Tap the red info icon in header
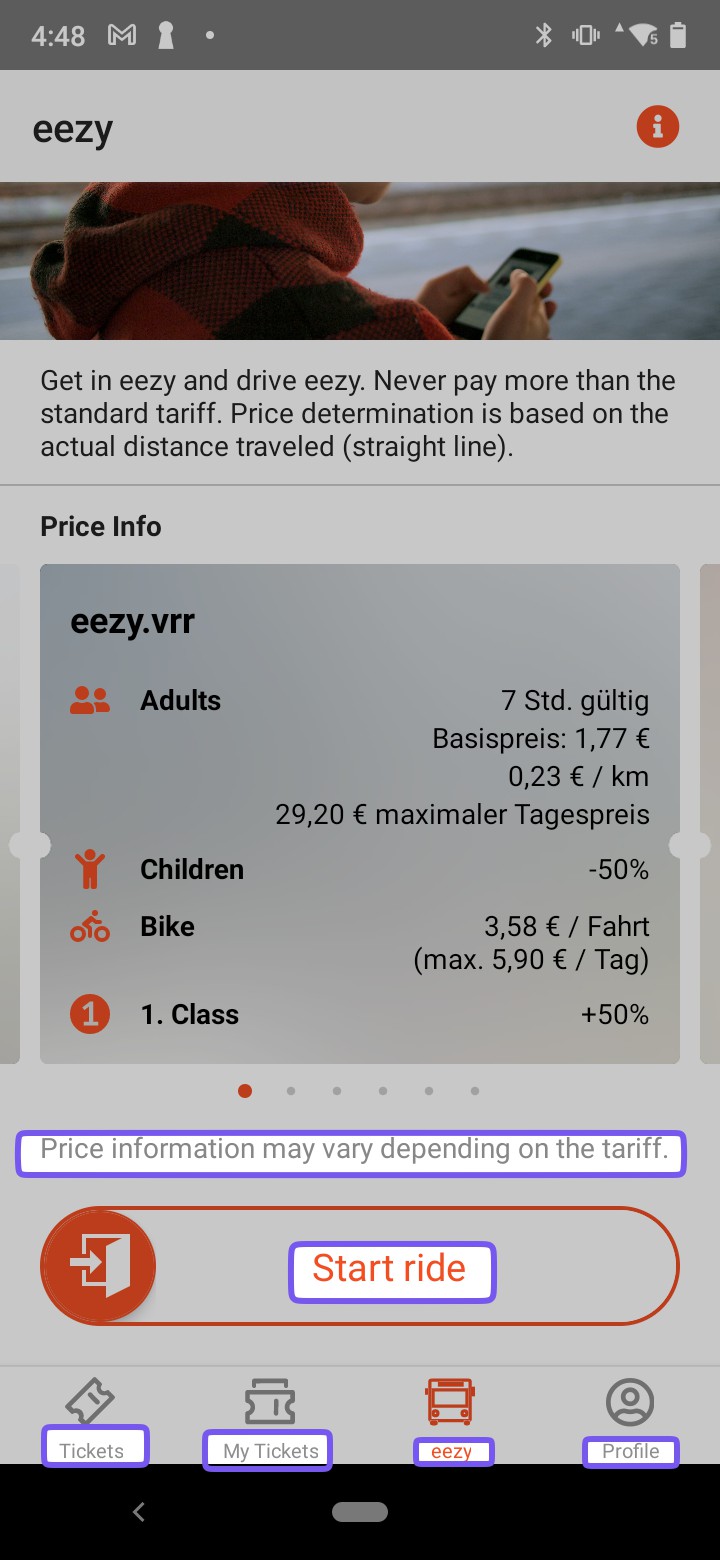 pos(657,127)
